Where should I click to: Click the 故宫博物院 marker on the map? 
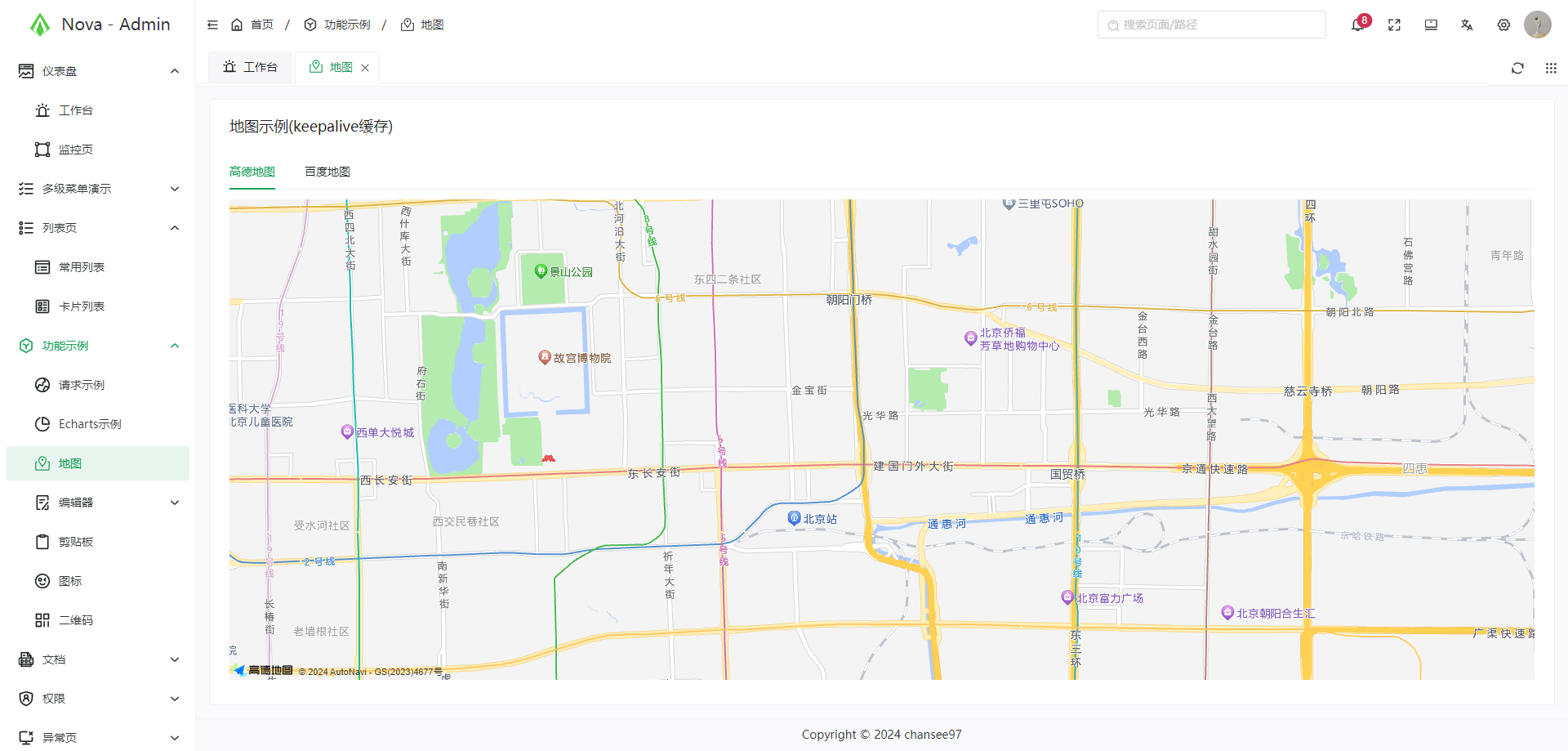(x=545, y=357)
